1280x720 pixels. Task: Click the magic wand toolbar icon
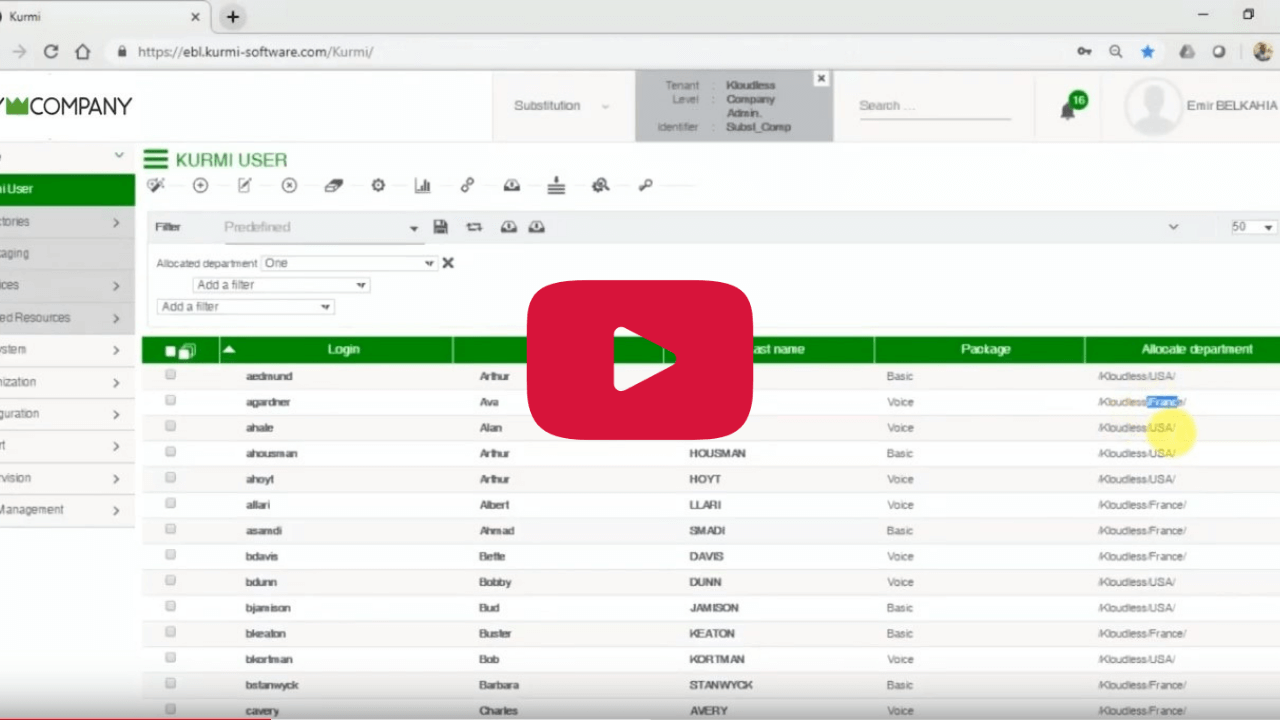155,185
